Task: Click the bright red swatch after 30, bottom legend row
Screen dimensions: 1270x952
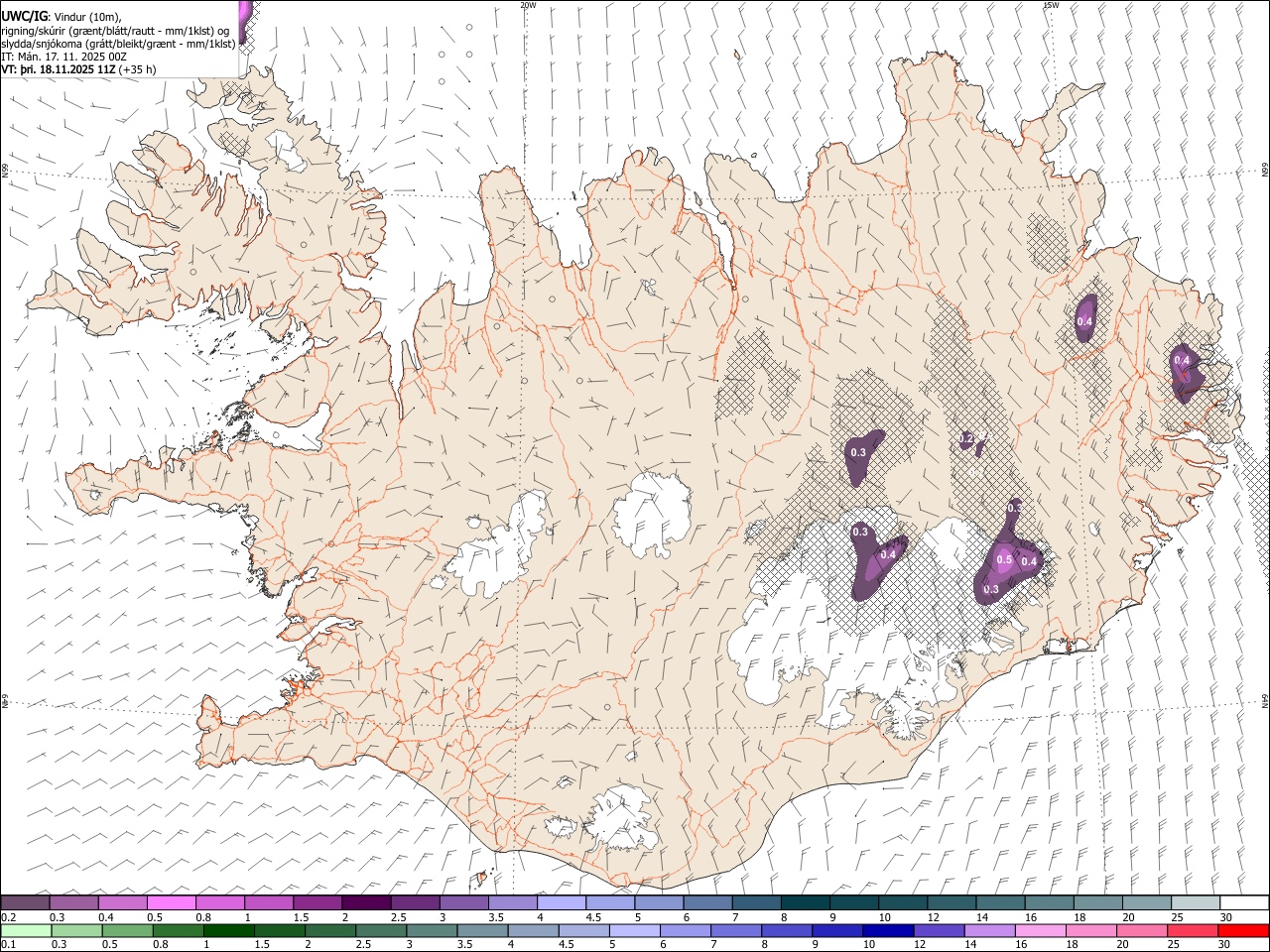Action: pos(1242,931)
